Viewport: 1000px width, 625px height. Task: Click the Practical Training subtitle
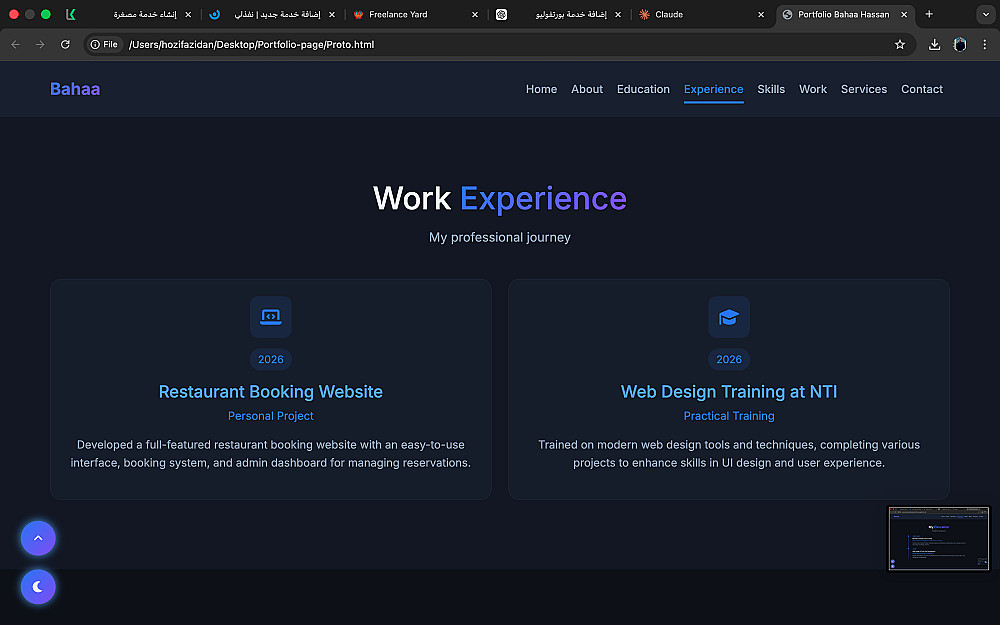729,416
